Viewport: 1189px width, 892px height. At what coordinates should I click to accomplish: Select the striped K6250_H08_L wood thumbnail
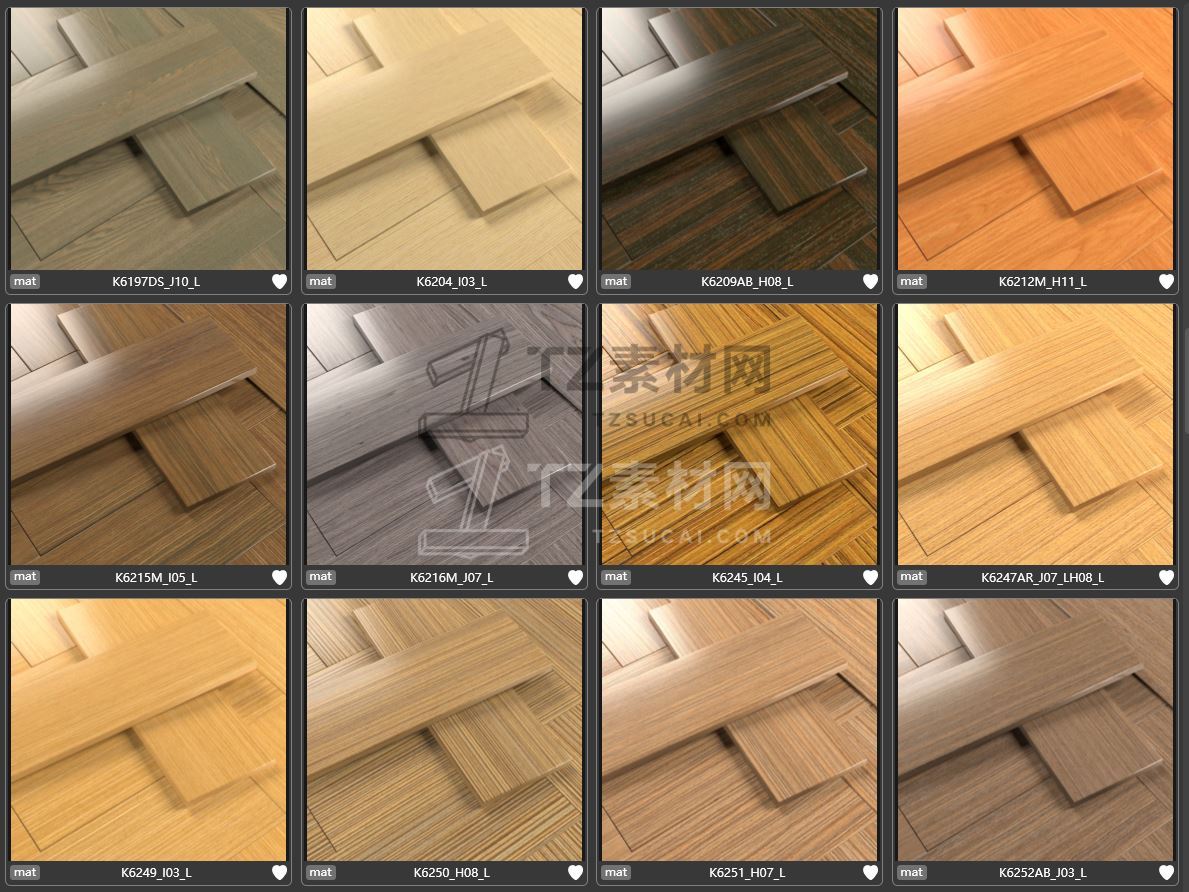pyautogui.click(x=444, y=730)
